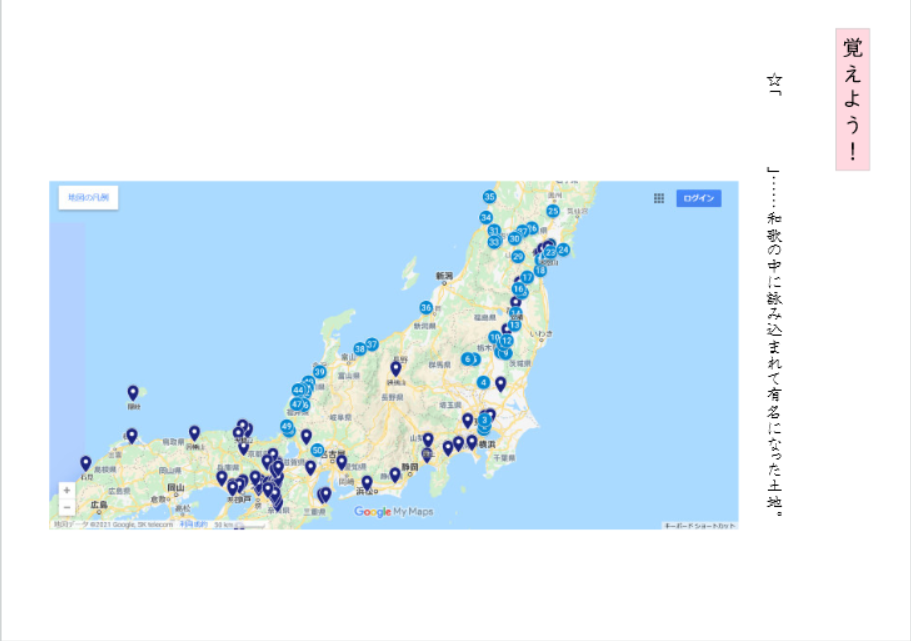This screenshot has width=911, height=641.
Task: Open the Google apps grid icon
Action: click(659, 198)
